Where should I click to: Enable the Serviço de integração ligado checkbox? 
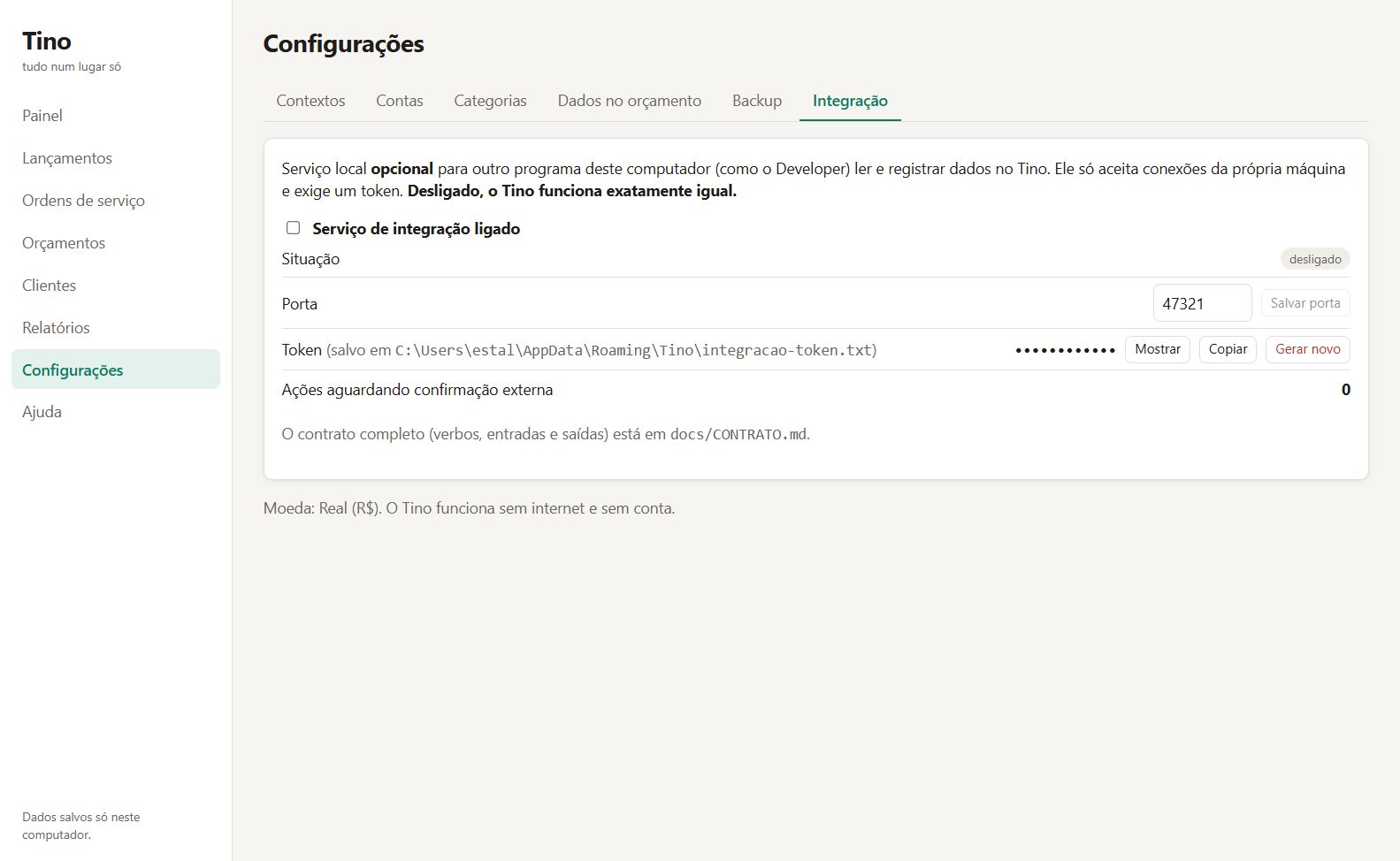pyautogui.click(x=293, y=228)
